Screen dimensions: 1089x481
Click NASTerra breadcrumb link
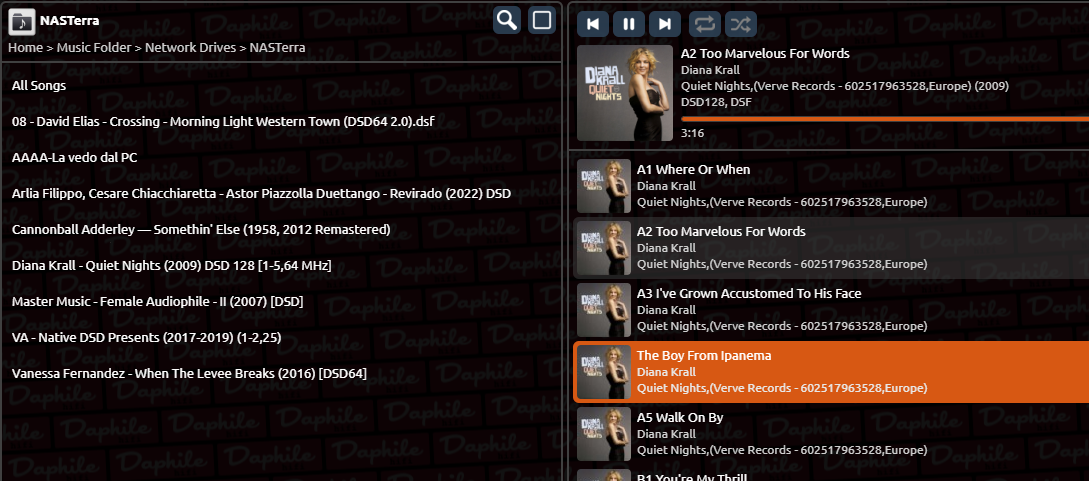pos(277,47)
